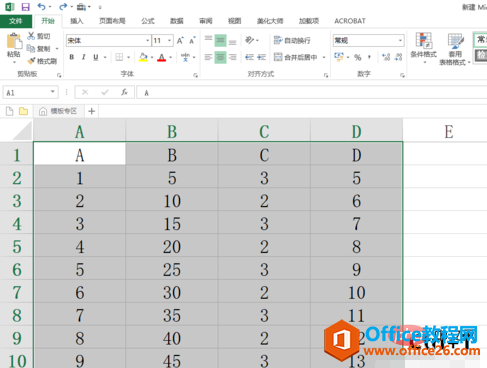The width and height of the screenshot is (487, 368).
Task: Click the decrease indent icon
Action: point(249,57)
